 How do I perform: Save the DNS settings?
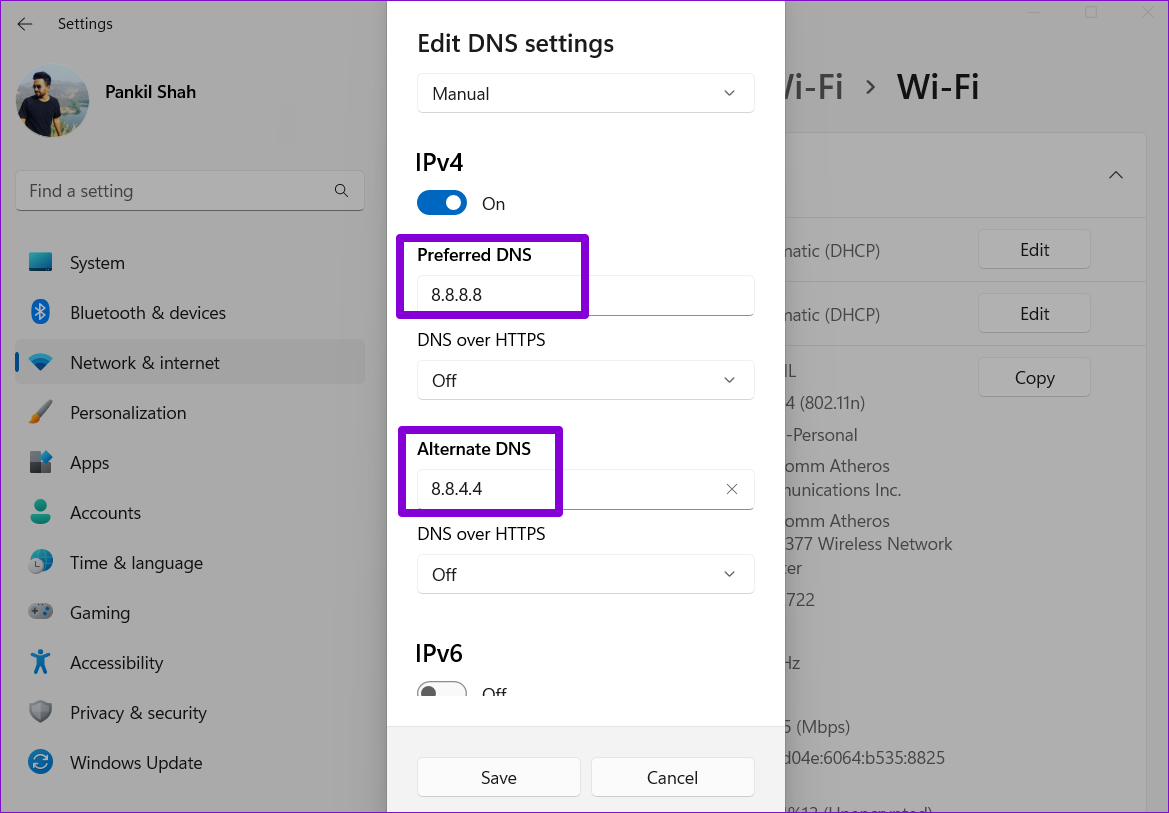pyautogui.click(x=498, y=777)
